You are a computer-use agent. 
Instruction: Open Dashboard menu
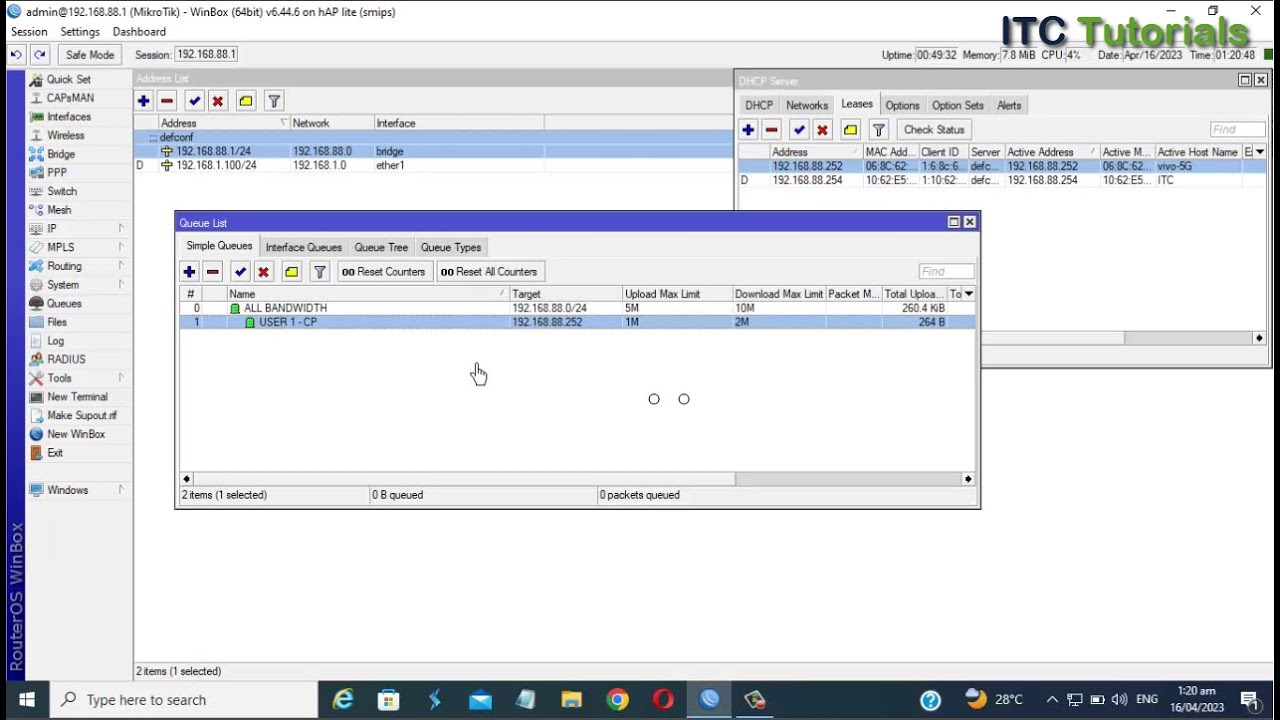(139, 32)
